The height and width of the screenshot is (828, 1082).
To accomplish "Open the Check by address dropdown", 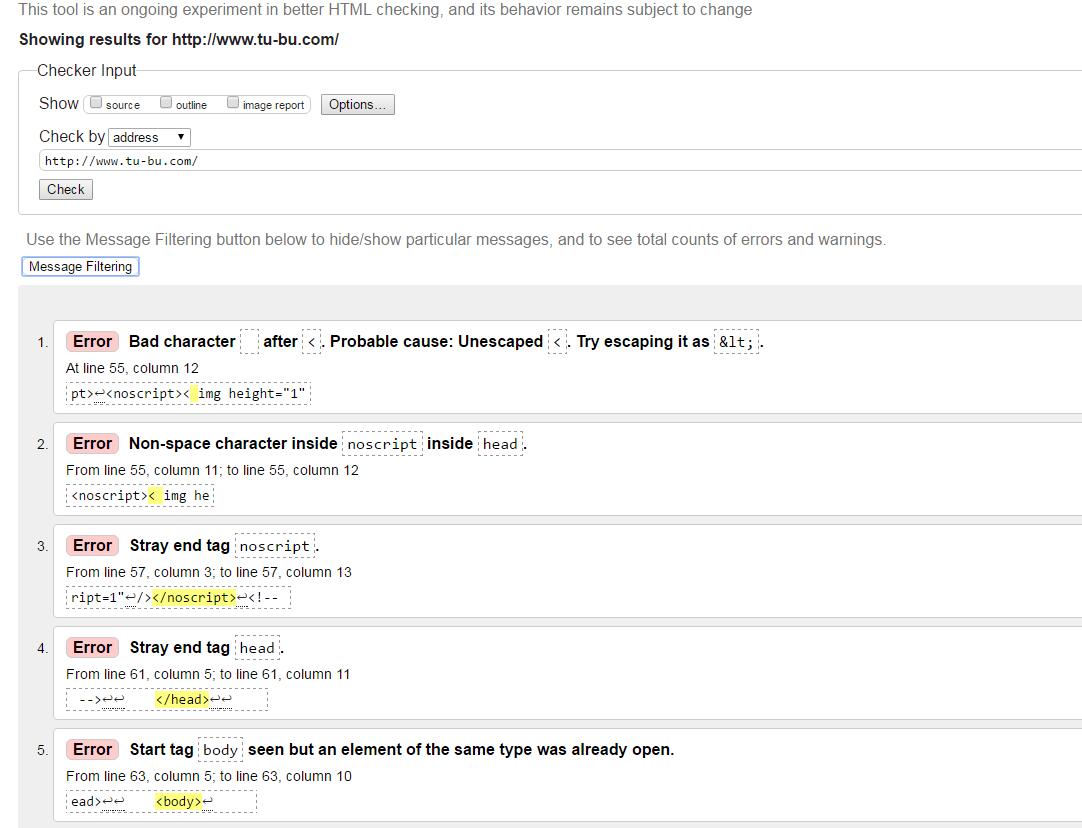I will pyautogui.click(x=149, y=137).
